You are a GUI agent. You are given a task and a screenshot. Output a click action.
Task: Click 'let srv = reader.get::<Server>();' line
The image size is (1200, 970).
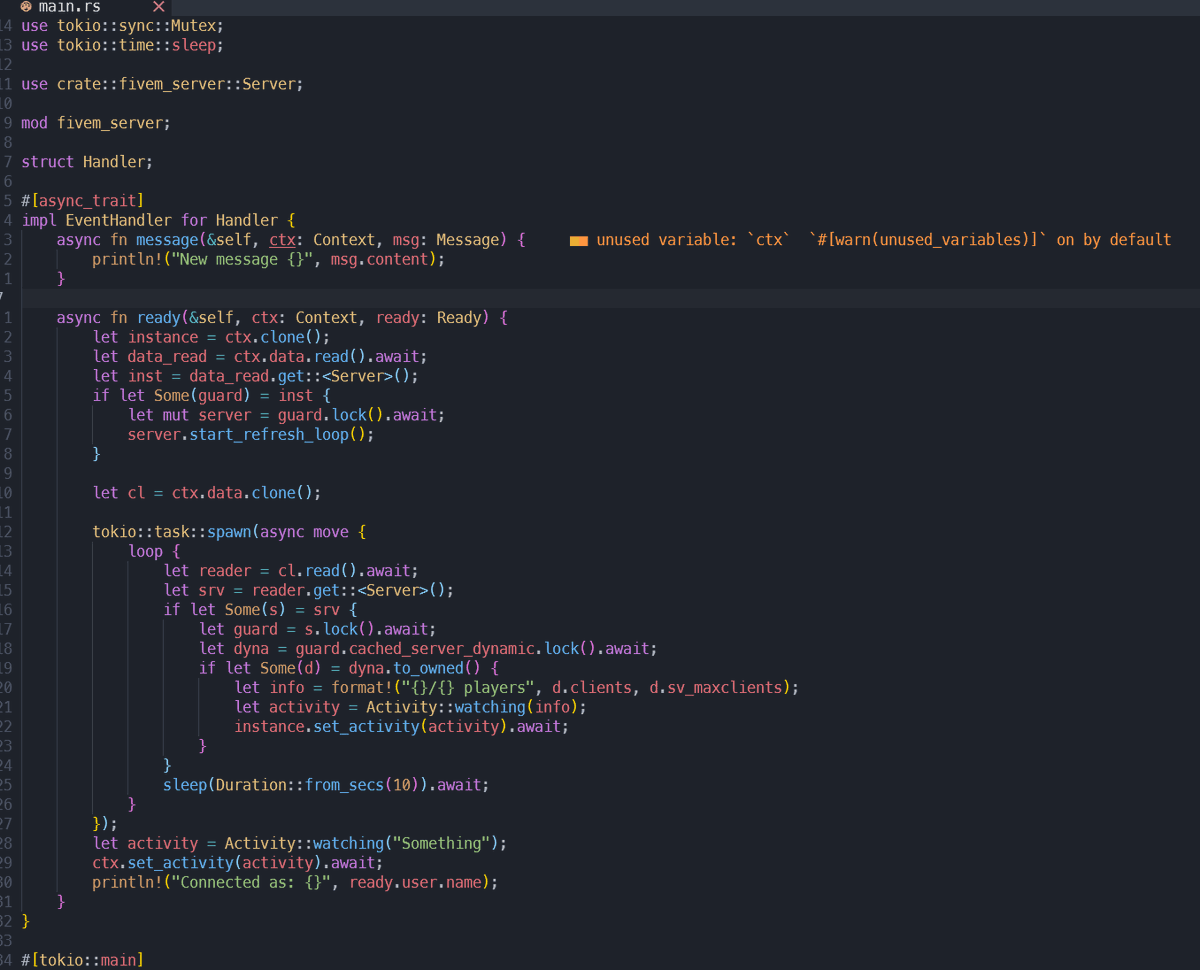(x=308, y=590)
